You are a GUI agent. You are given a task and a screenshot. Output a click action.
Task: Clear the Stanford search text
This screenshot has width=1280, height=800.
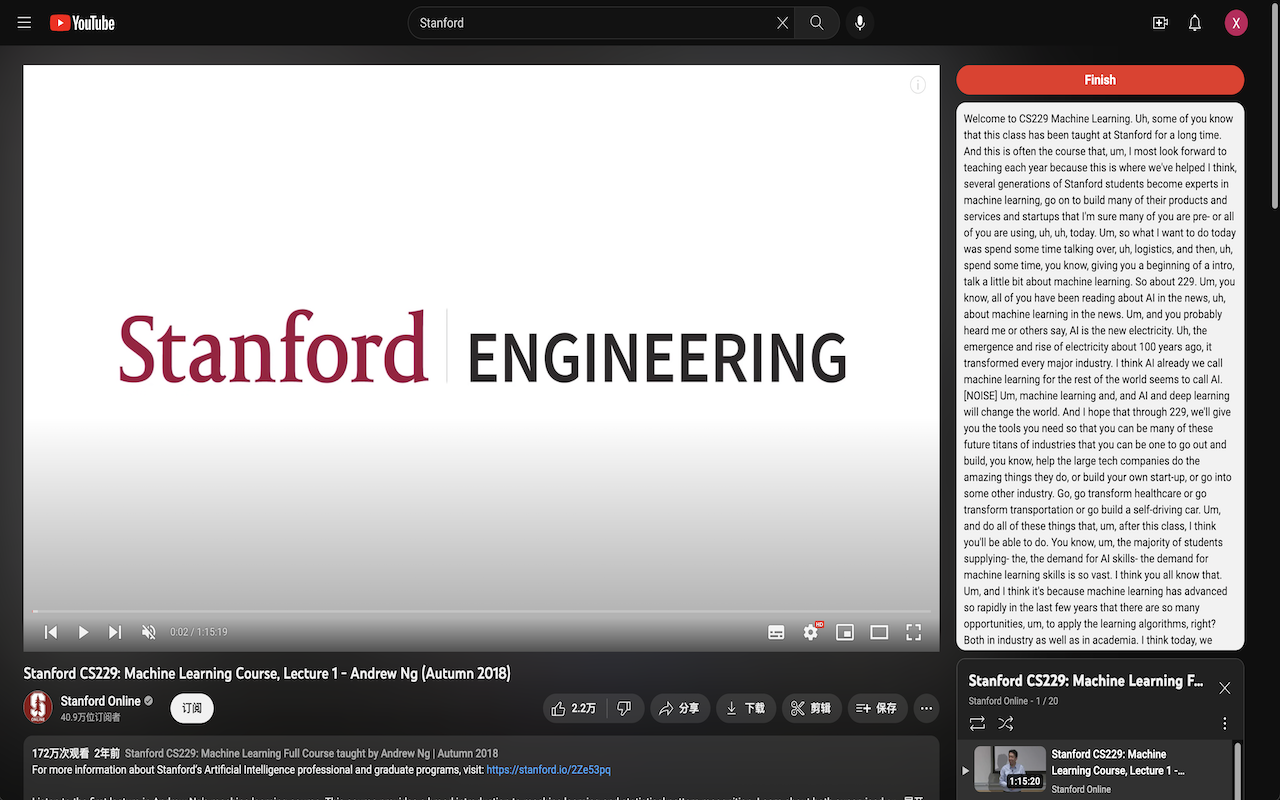click(782, 23)
